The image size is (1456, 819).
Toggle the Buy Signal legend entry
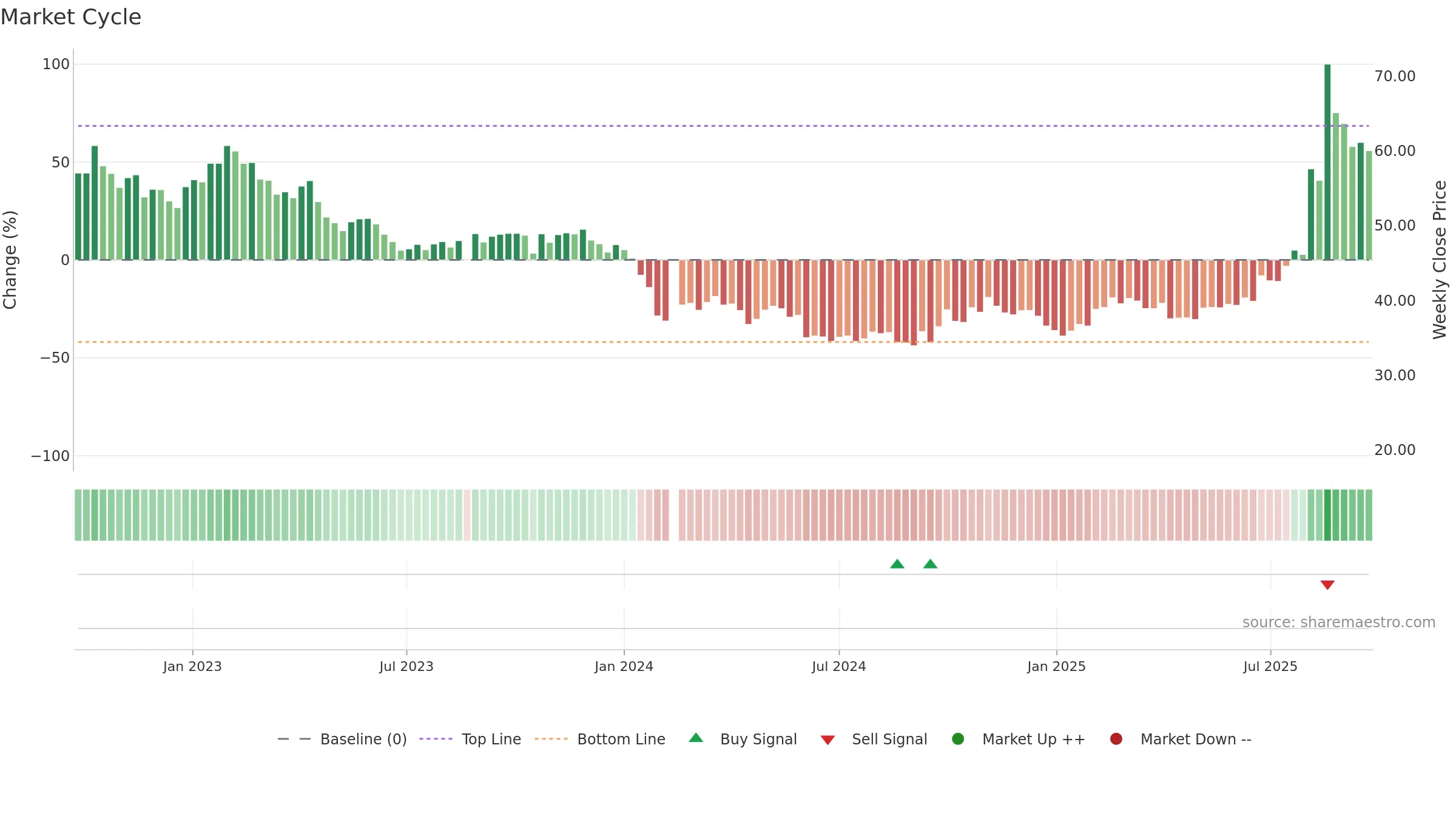click(743, 739)
